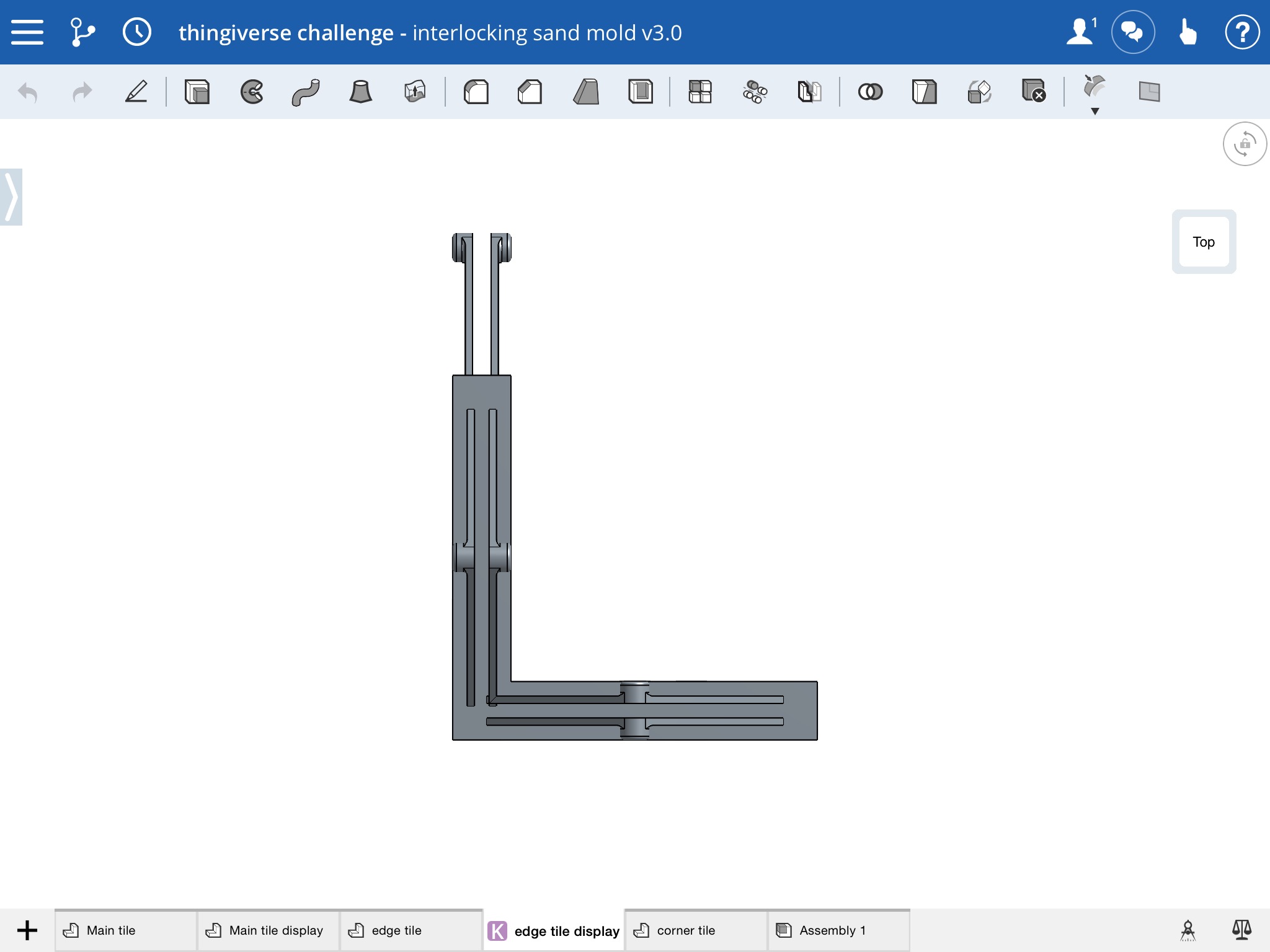The image size is (1270, 952).
Task: Open the share users icon
Action: (1081, 32)
